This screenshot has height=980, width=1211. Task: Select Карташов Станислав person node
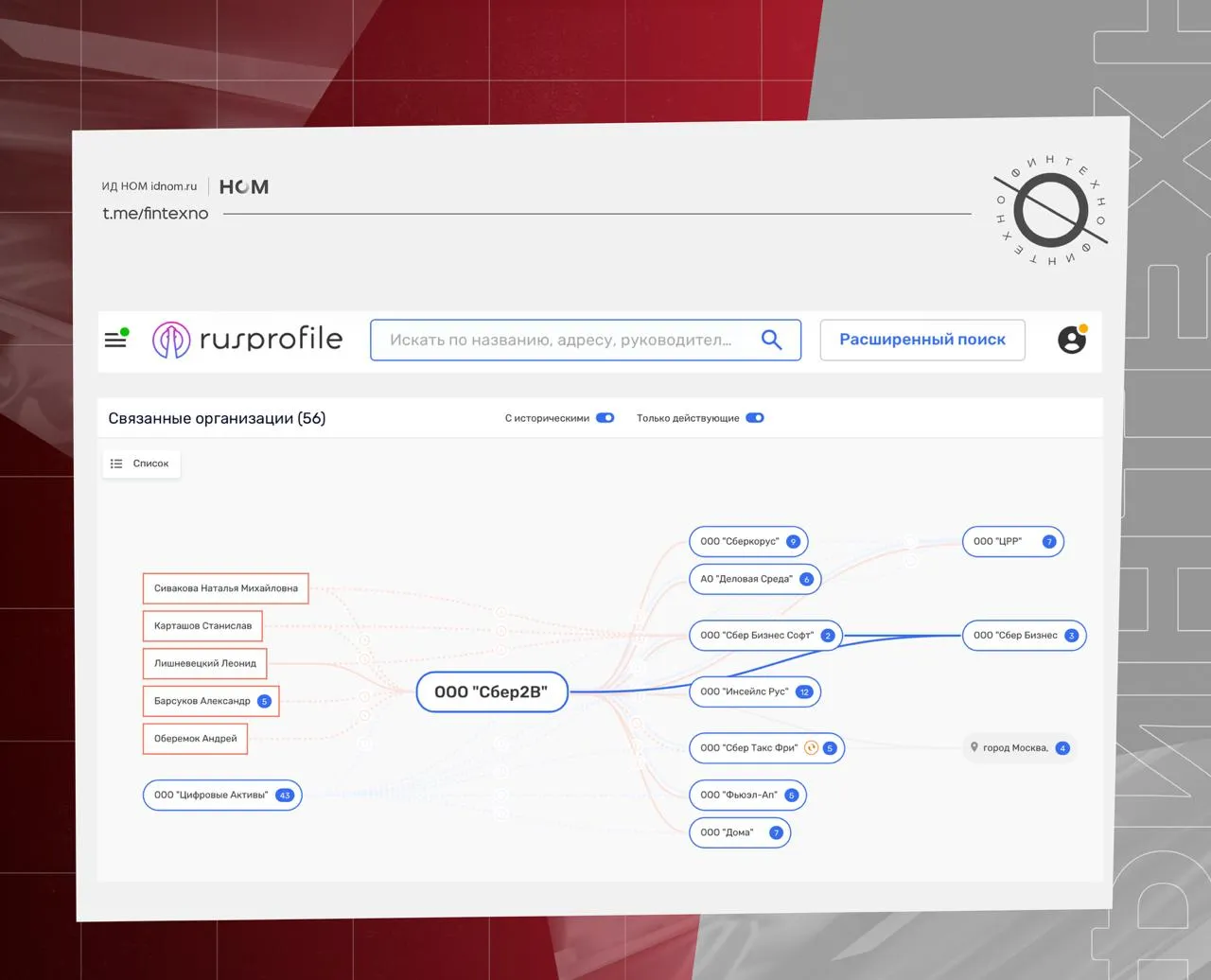click(x=202, y=626)
